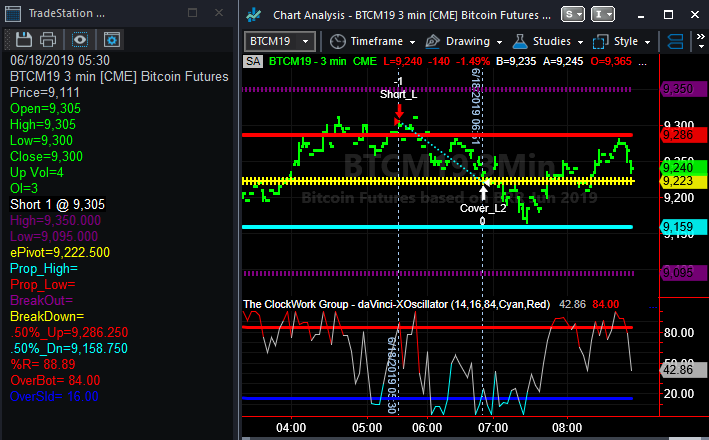Viewport: 709px width, 440px height.
Task: Click the 80.00 oscillator axis label
Action: pos(679,333)
